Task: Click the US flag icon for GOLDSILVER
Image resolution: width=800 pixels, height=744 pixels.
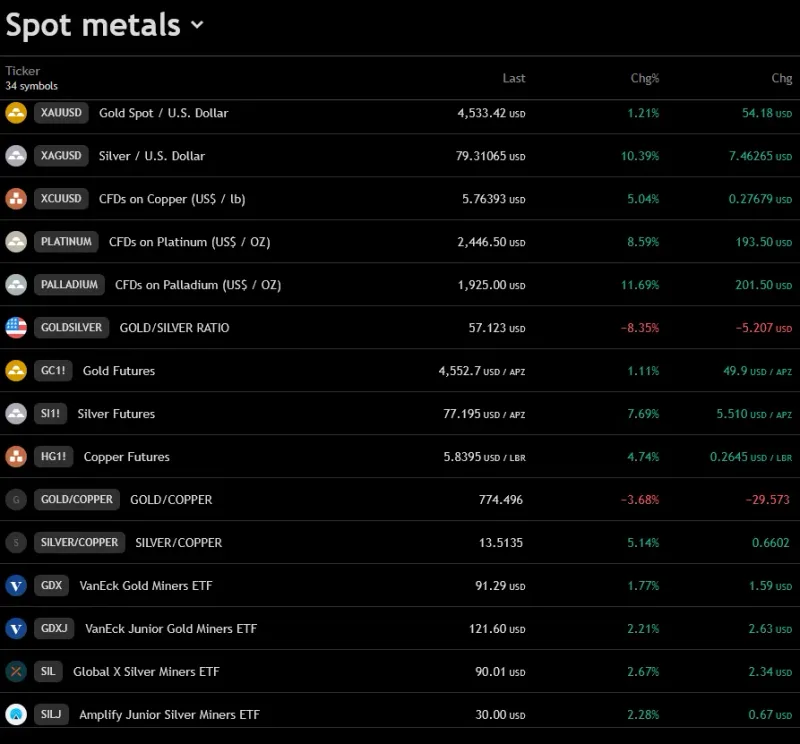Action: point(16,327)
